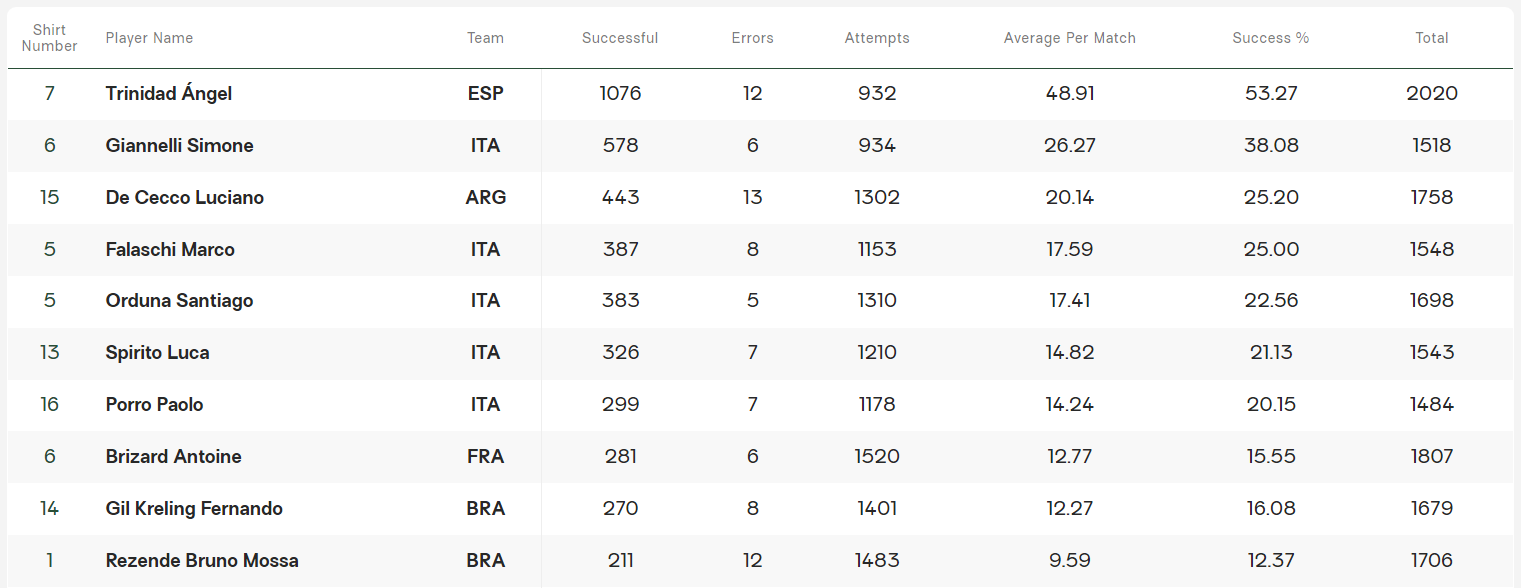Screen dimensions: 1521x588
Task: Click the Team column header
Action: (485, 38)
